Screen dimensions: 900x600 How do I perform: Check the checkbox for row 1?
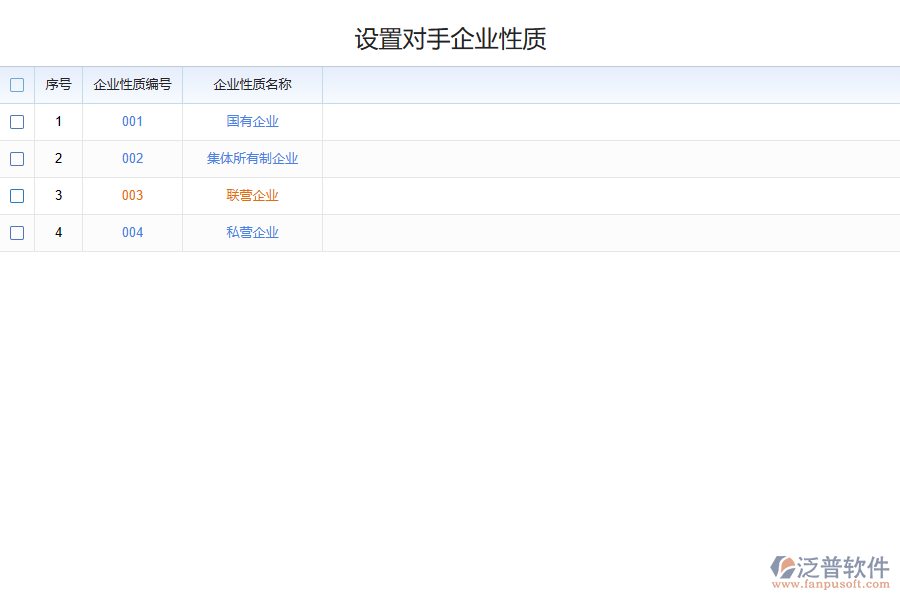coord(17,122)
